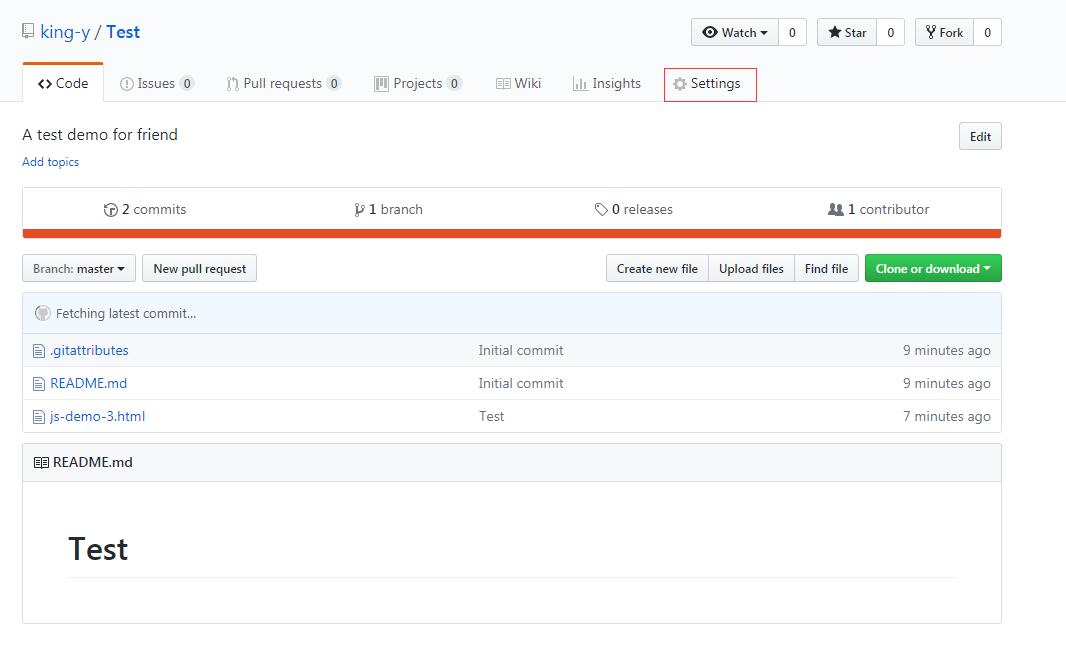Click the people icon beside 1 contributor

pos(836,209)
